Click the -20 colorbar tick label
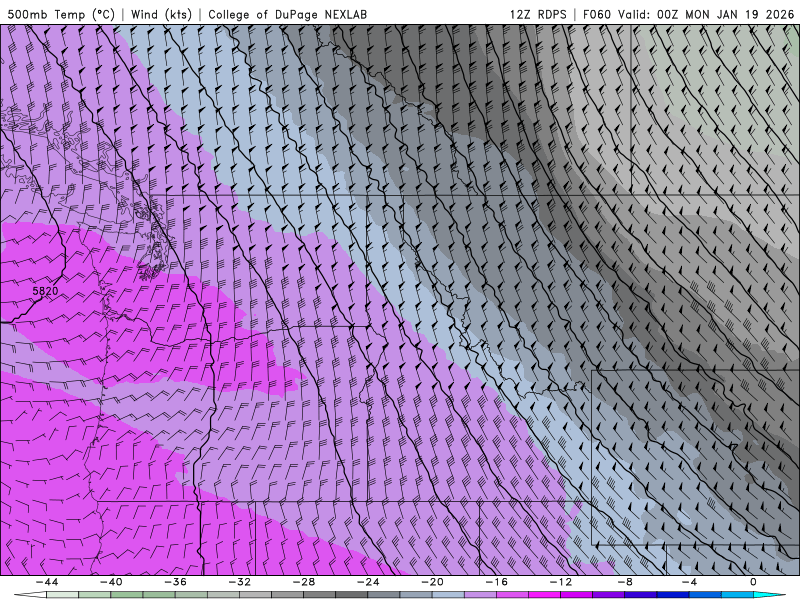This screenshot has height=600, width=800. pos(432,582)
